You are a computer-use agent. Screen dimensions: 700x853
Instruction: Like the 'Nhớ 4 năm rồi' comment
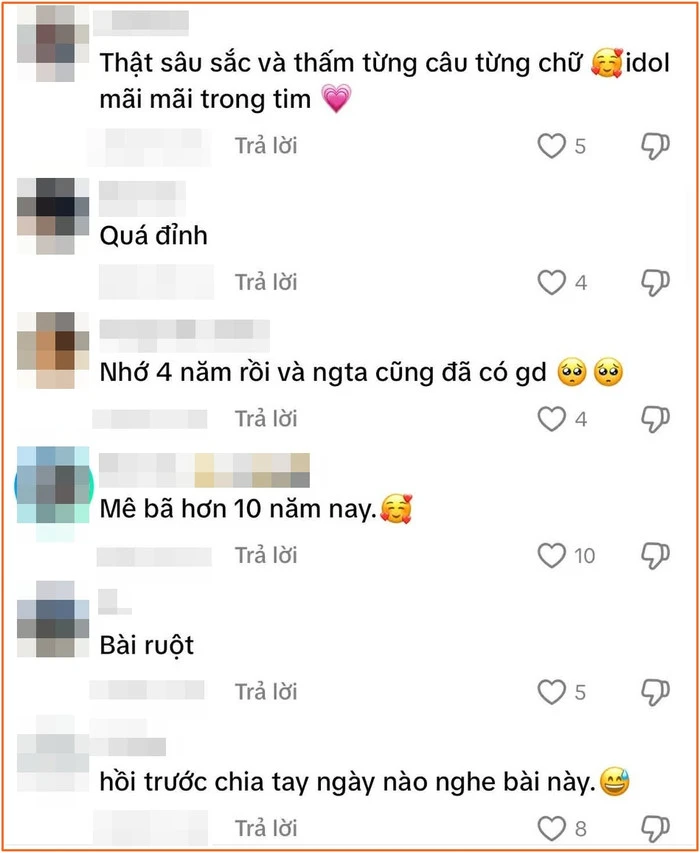[x=552, y=419]
